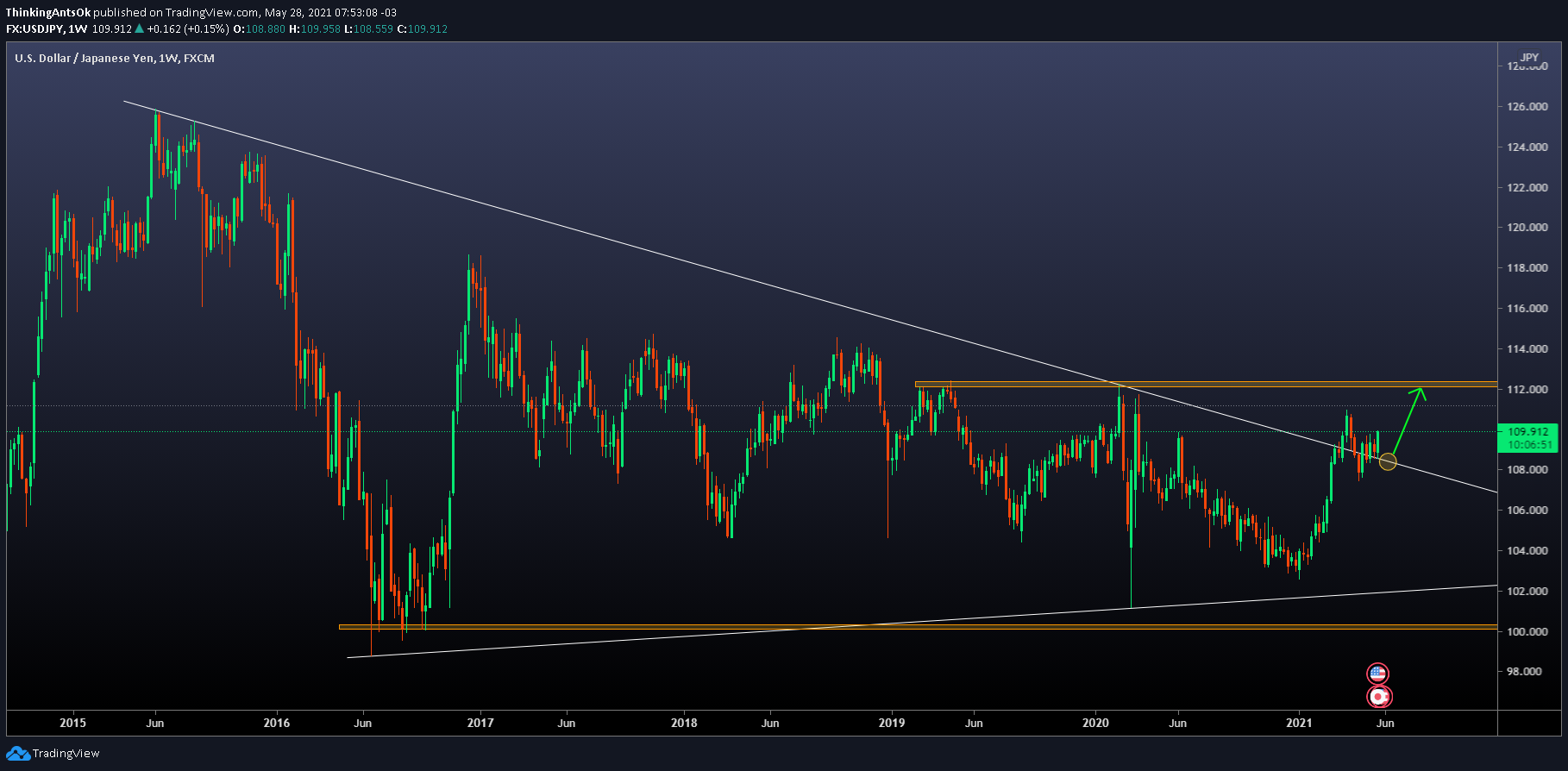The height and width of the screenshot is (771, 1568).
Task: Click the TradingView text at bottom left
Action: click(66, 754)
